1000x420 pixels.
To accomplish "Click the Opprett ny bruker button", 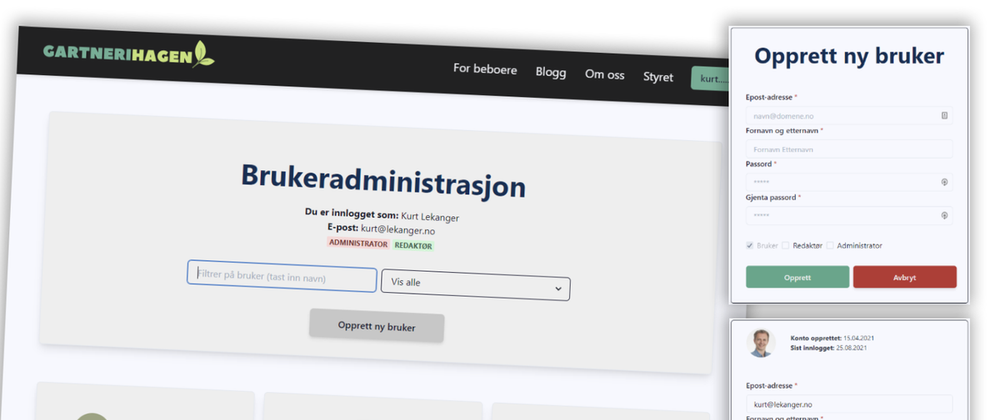I will (x=376, y=326).
